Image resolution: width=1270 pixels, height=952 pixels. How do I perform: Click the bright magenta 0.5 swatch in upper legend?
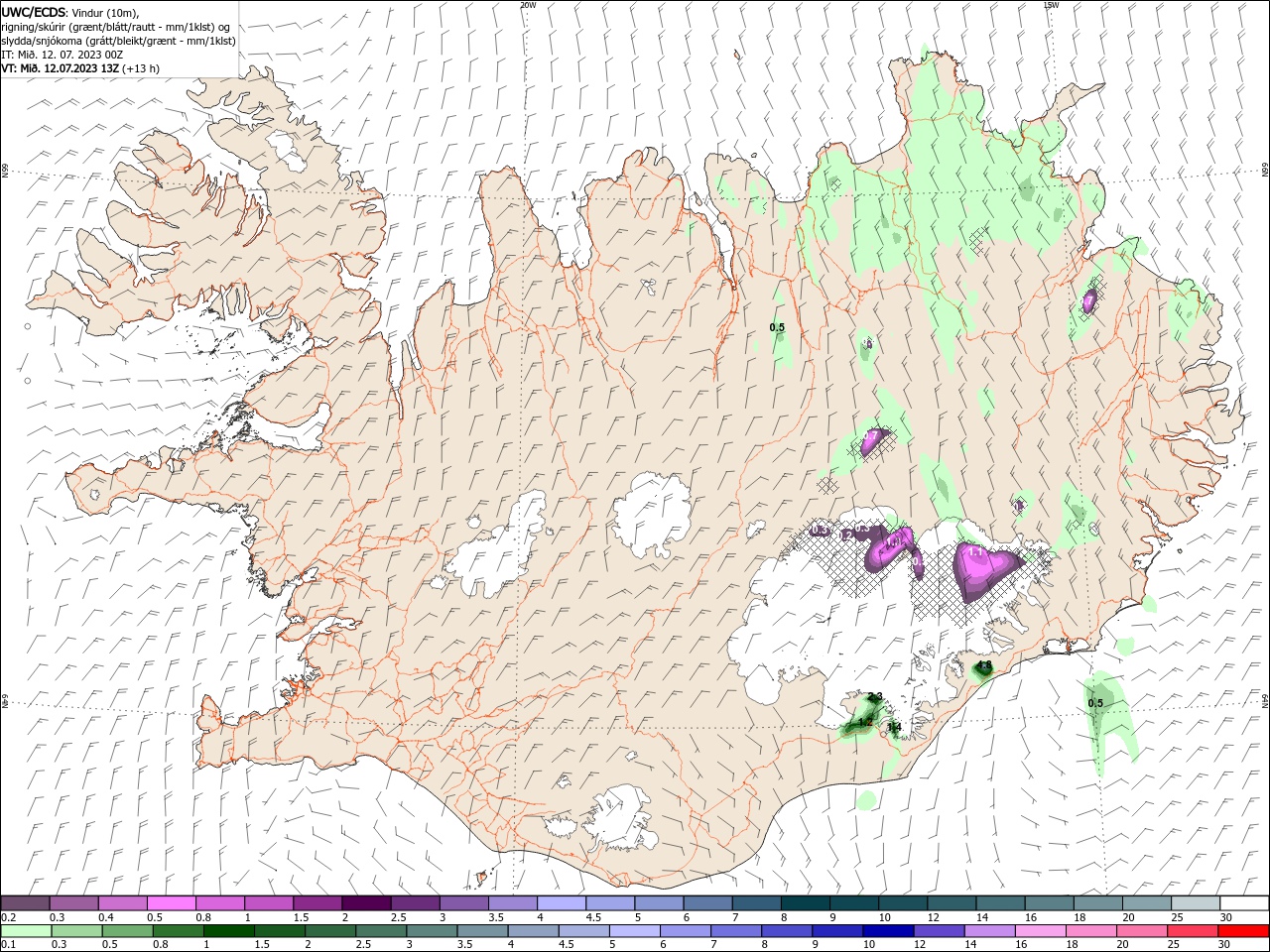click(171, 903)
